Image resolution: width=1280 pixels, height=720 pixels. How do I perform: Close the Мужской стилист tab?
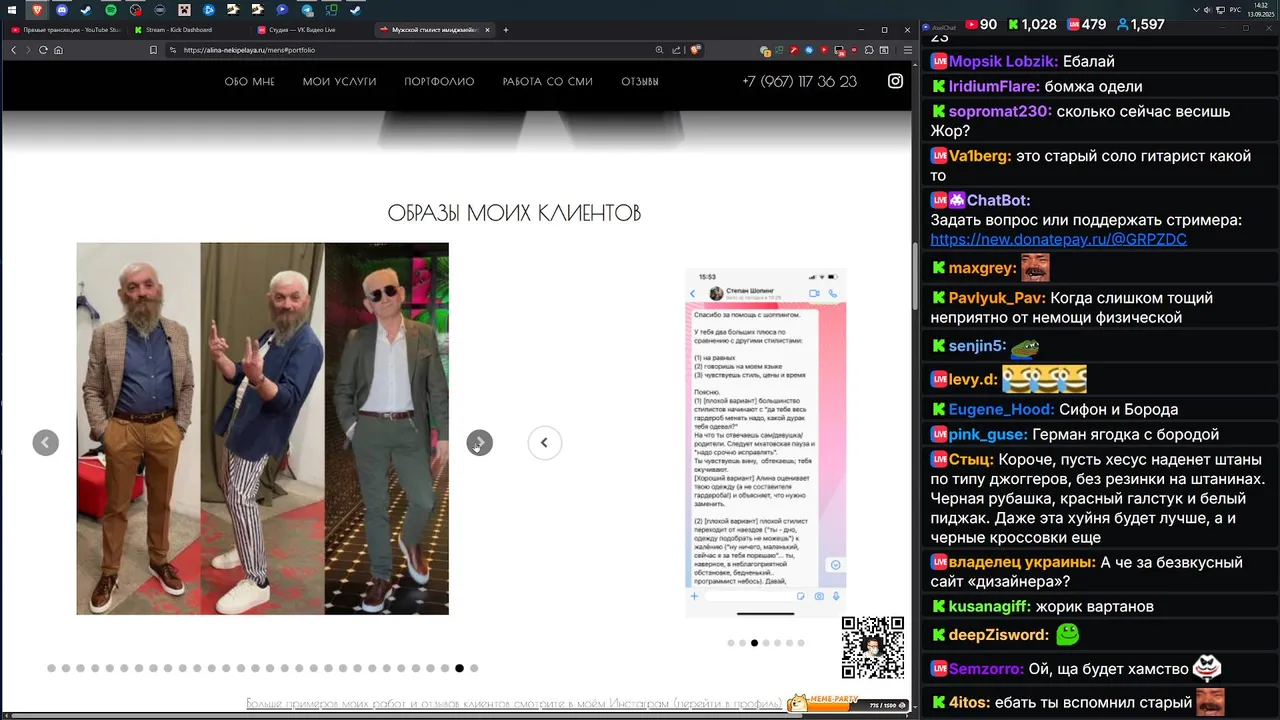coord(487,30)
